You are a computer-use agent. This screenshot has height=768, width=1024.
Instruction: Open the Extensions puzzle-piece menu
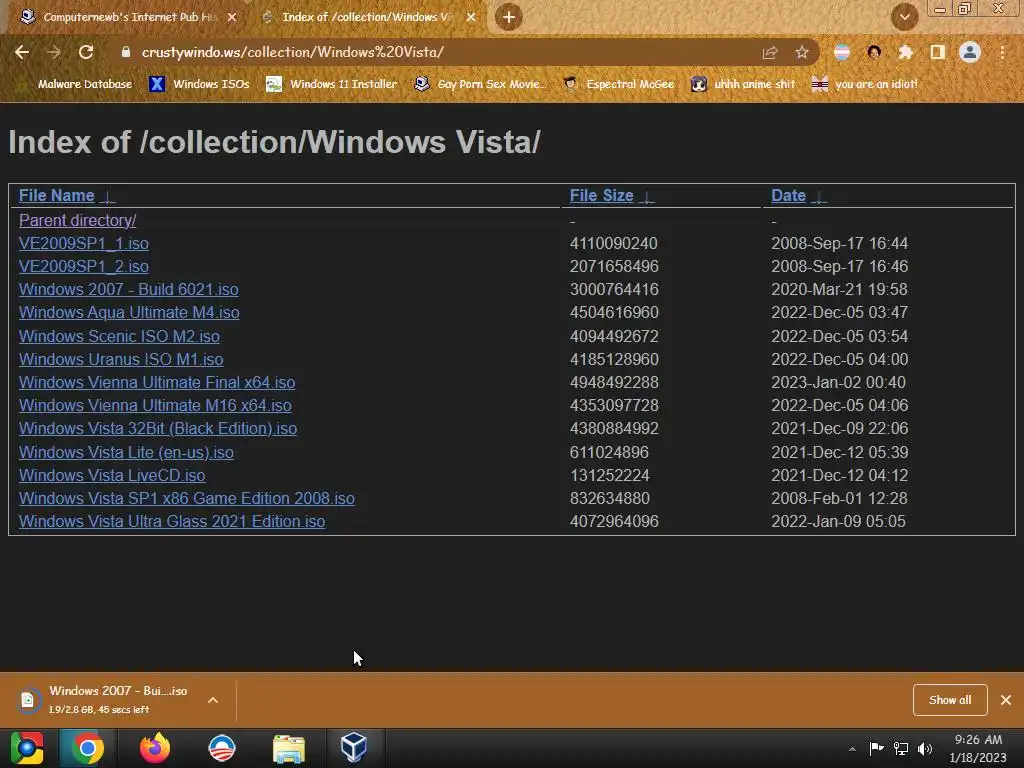[x=906, y=52]
